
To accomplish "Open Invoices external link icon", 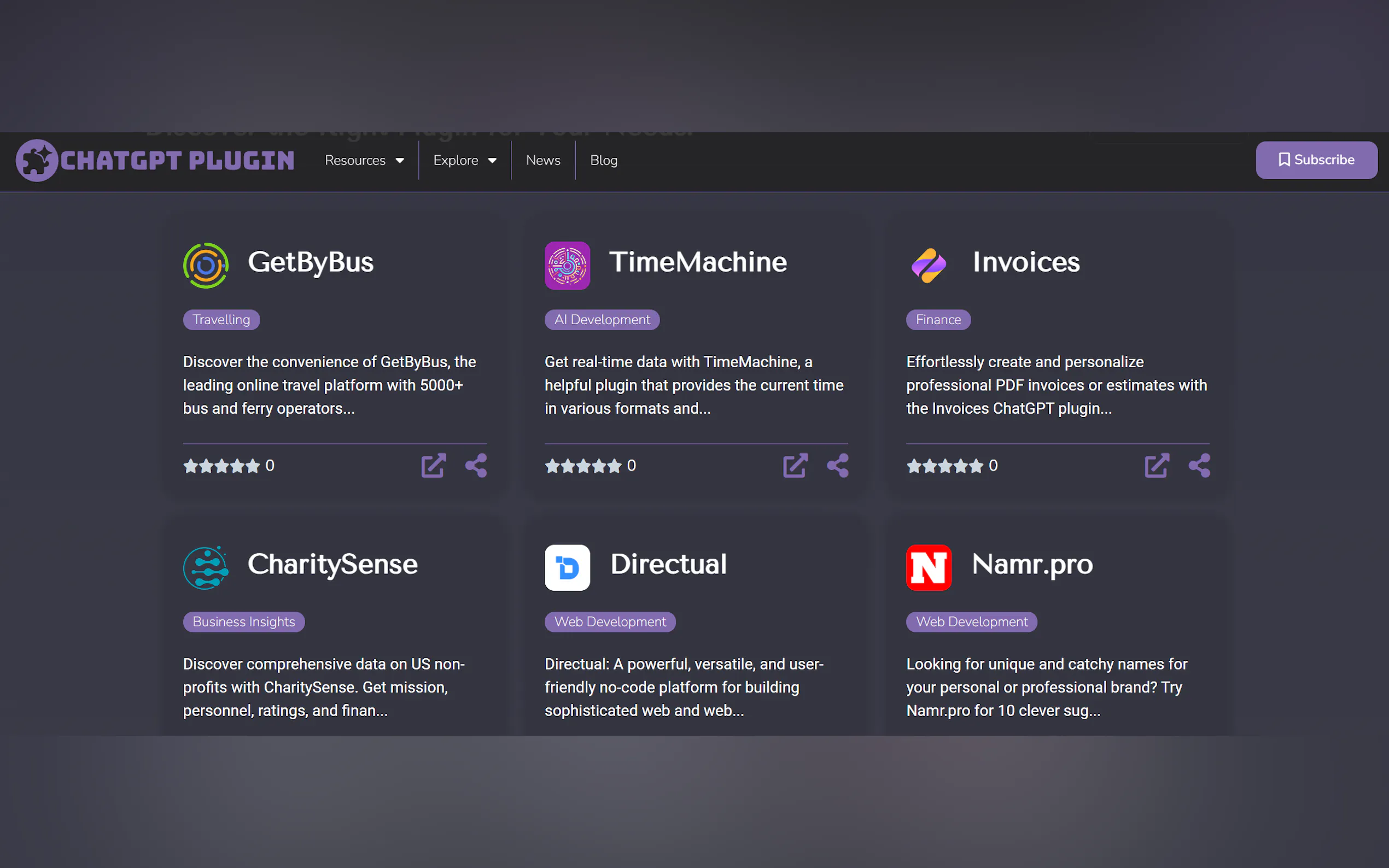I will [x=1157, y=466].
